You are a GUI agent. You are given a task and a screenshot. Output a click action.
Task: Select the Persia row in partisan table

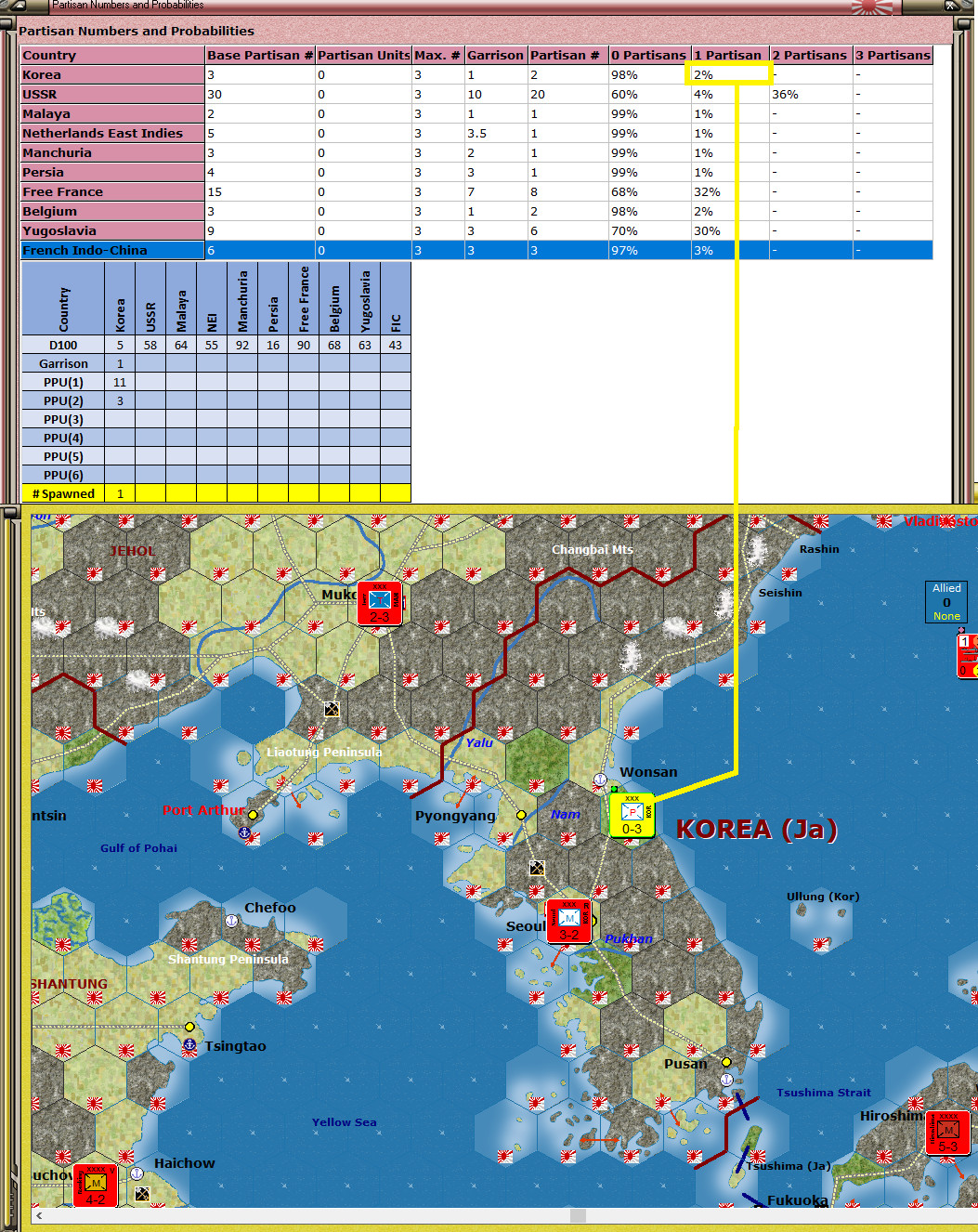(x=476, y=172)
